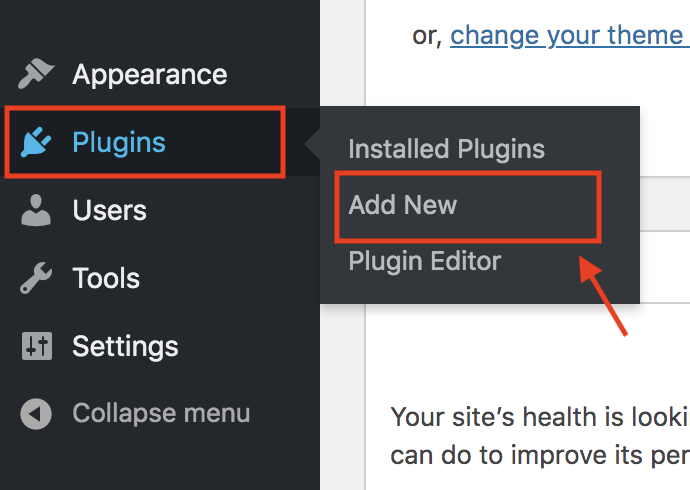Open Plugin Editor in the submenu

(x=425, y=261)
